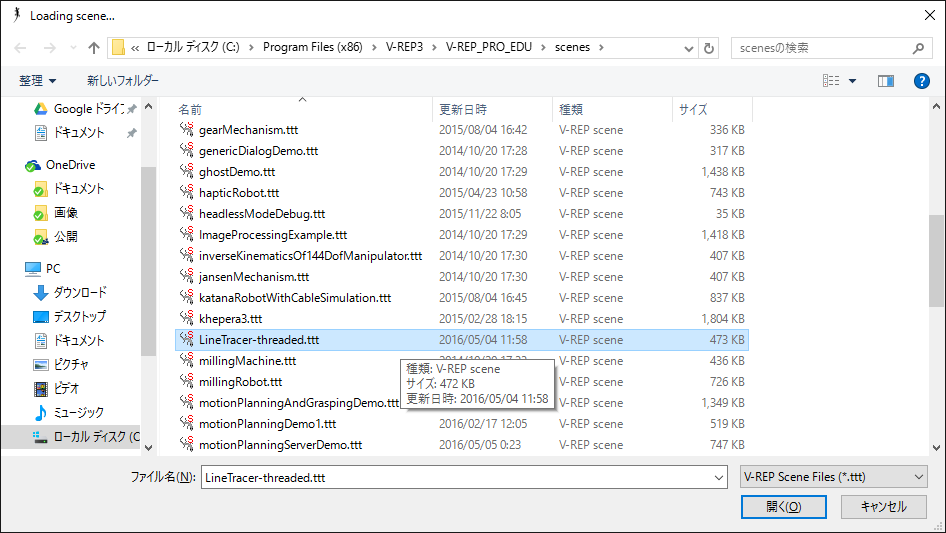Screen dimensions: 946x533
Task: Expand chevron after scenes breadcrumb
Action: [x=601, y=47]
